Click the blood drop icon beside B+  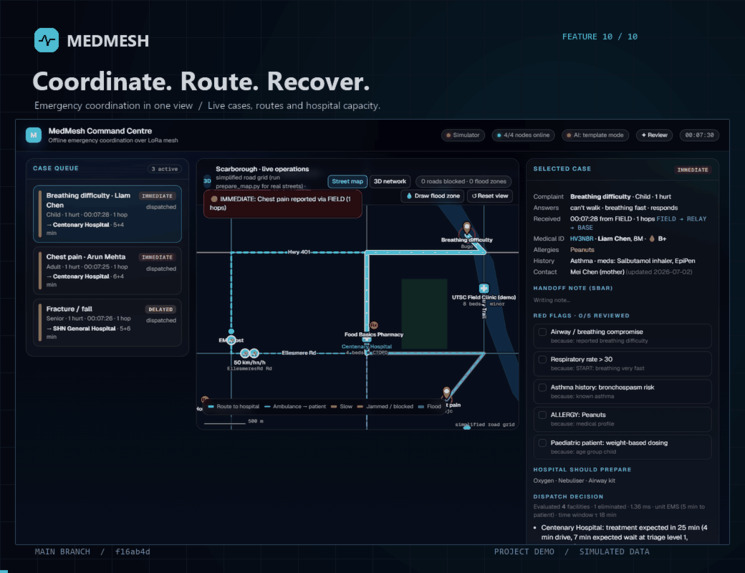click(652, 239)
